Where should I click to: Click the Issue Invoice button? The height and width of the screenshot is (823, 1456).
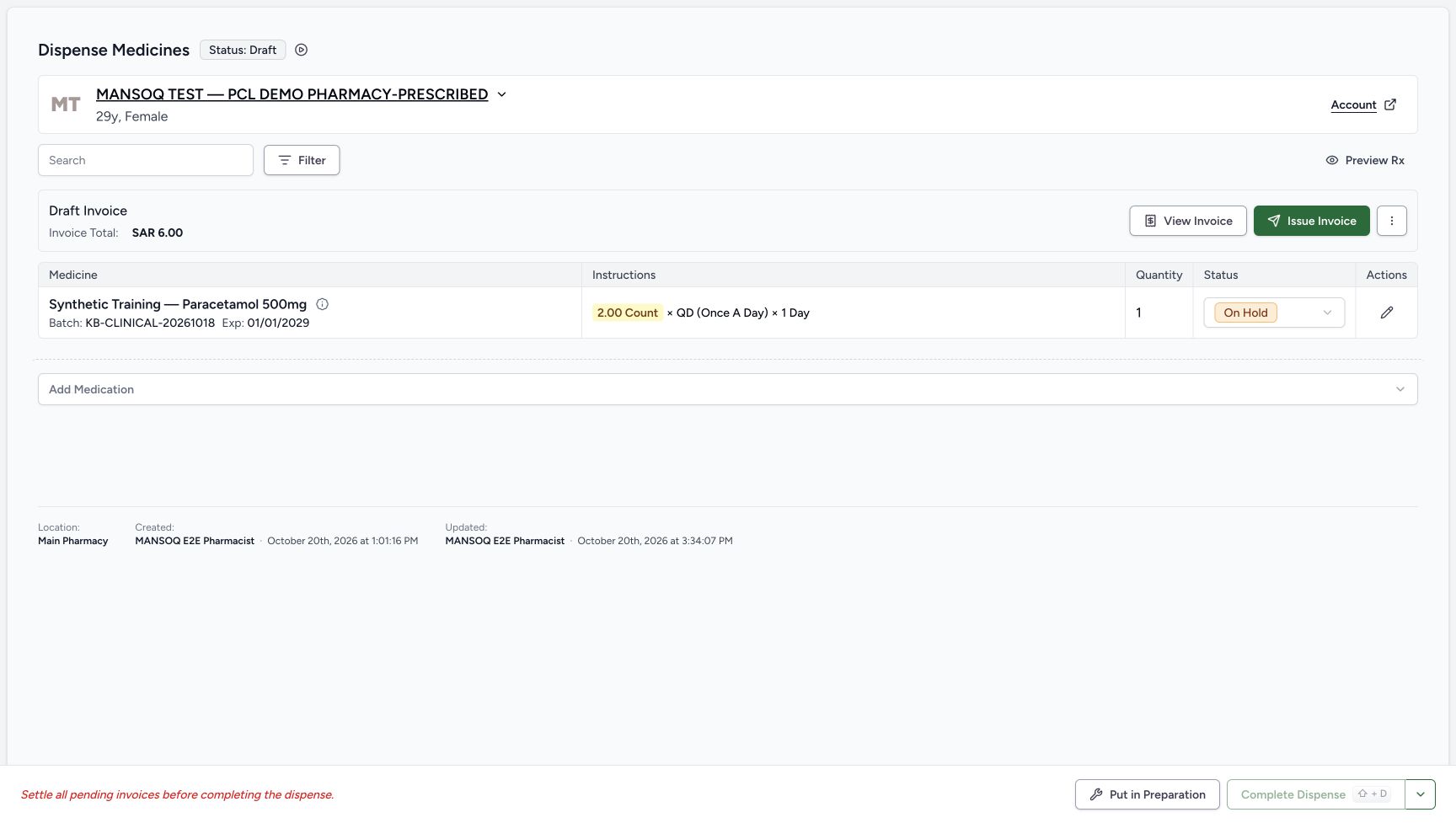coord(1311,221)
